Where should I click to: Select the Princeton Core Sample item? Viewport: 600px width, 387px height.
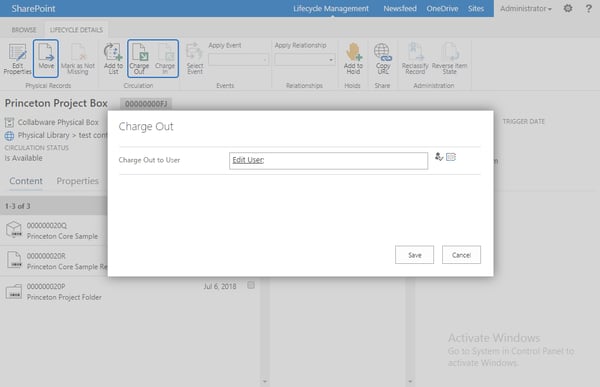(x=62, y=236)
